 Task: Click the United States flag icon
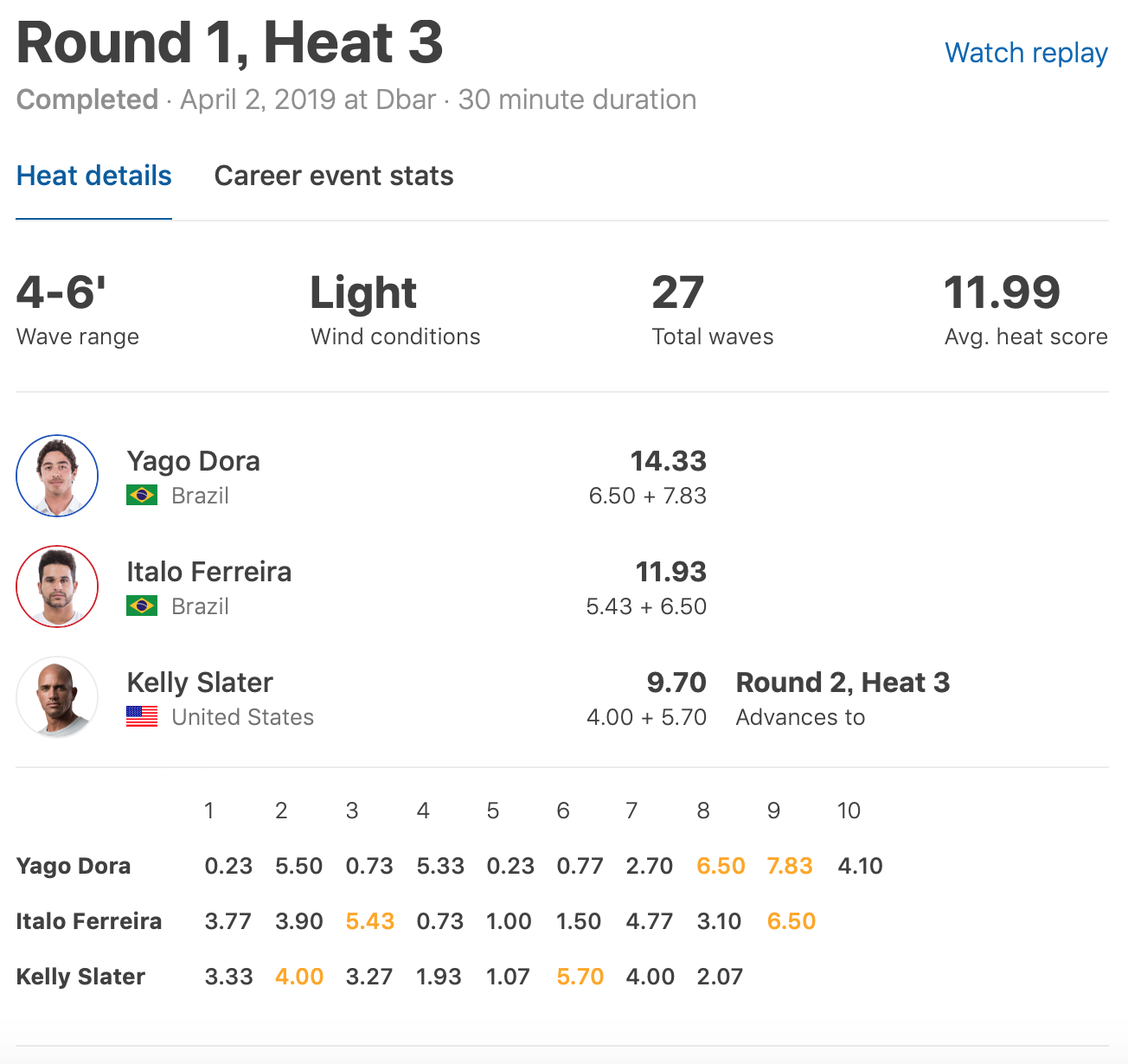[142, 717]
